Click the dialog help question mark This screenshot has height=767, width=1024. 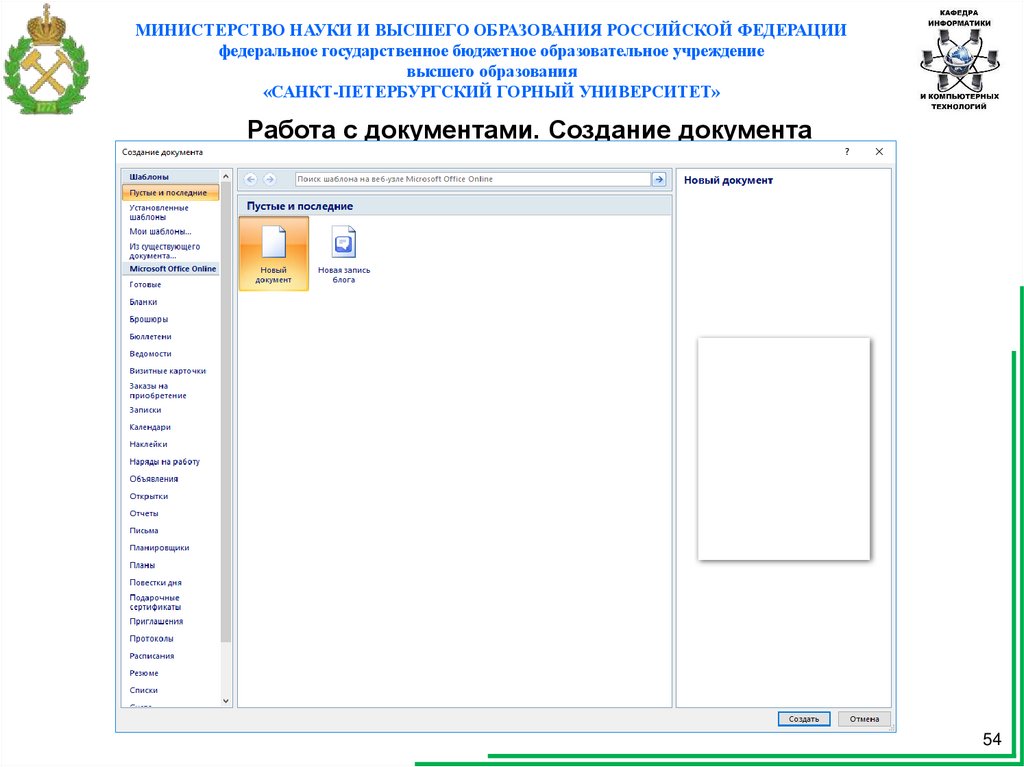click(x=847, y=152)
